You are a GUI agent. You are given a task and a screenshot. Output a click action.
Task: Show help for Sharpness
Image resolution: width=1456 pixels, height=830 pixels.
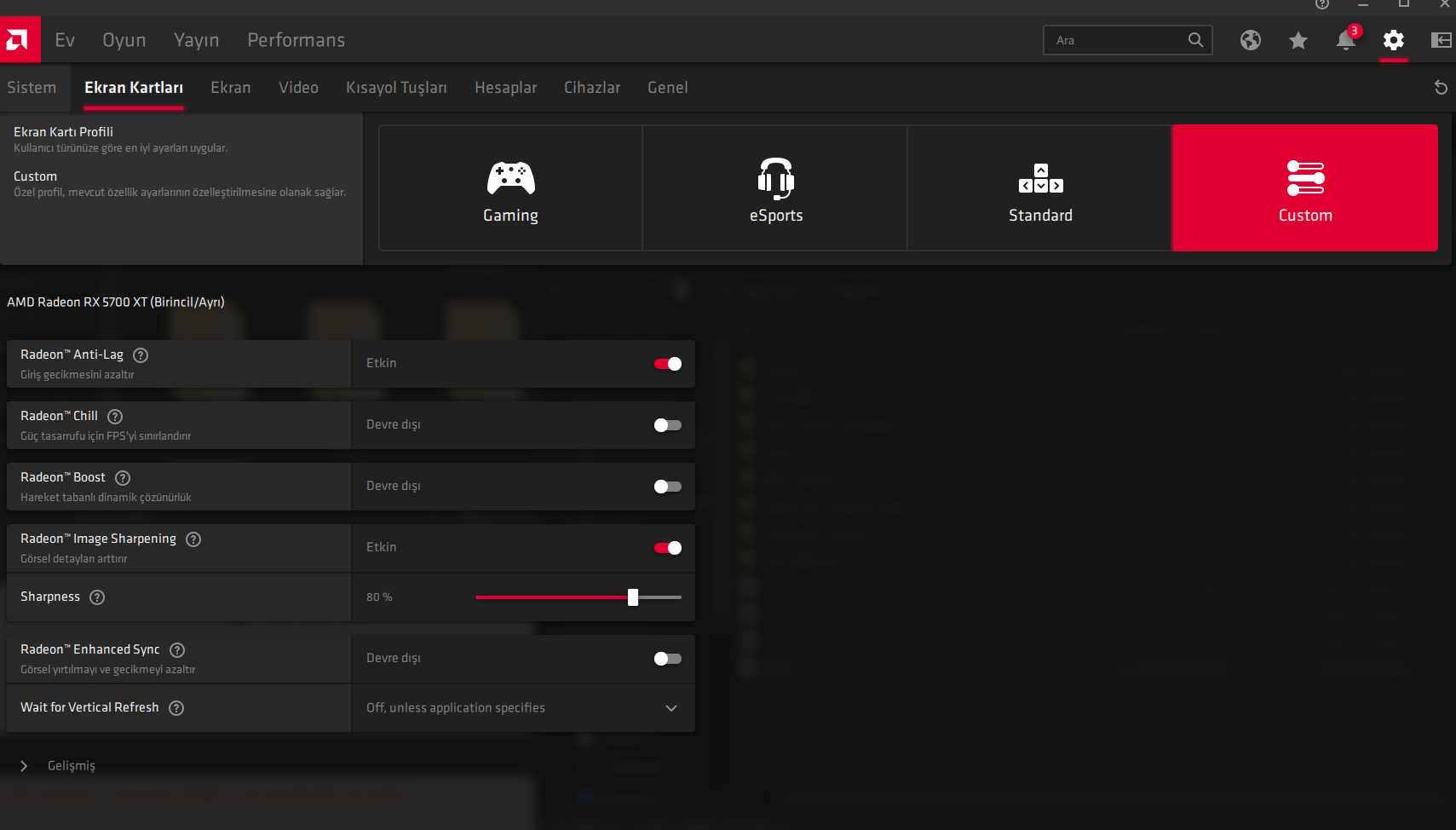coord(97,597)
